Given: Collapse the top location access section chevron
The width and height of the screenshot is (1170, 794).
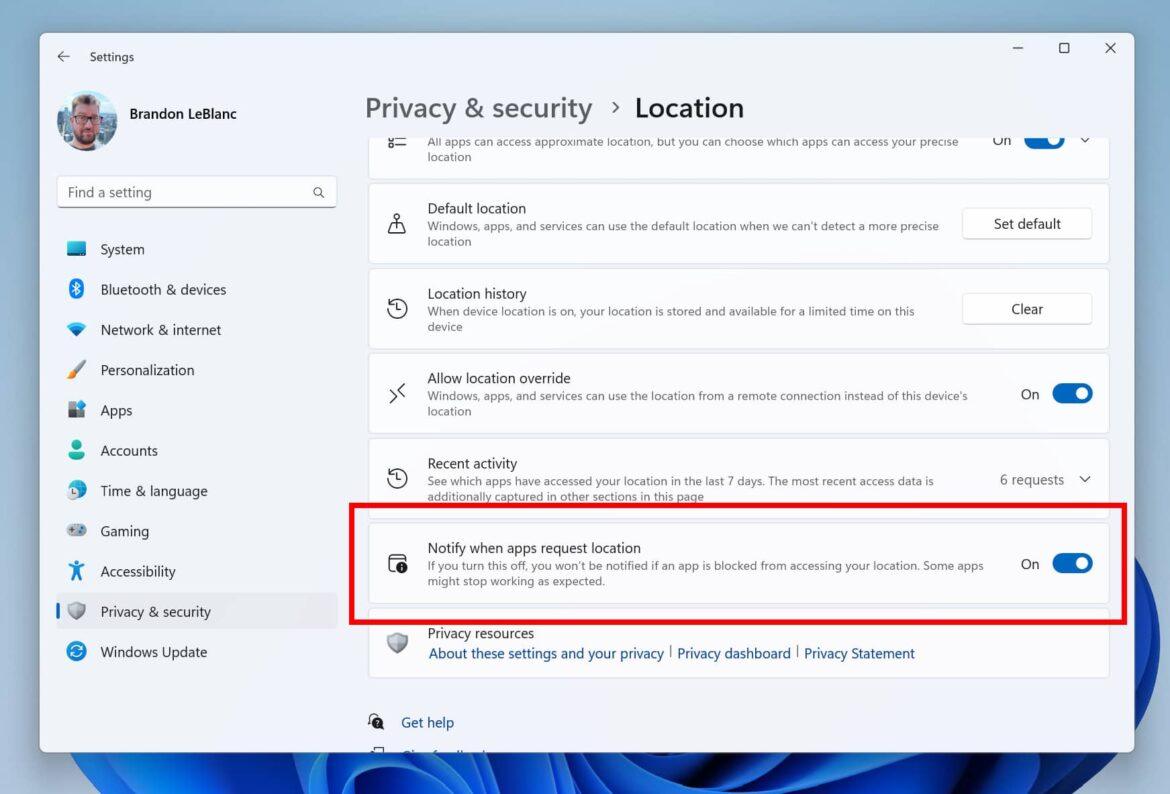Looking at the screenshot, I should [1085, 140].
